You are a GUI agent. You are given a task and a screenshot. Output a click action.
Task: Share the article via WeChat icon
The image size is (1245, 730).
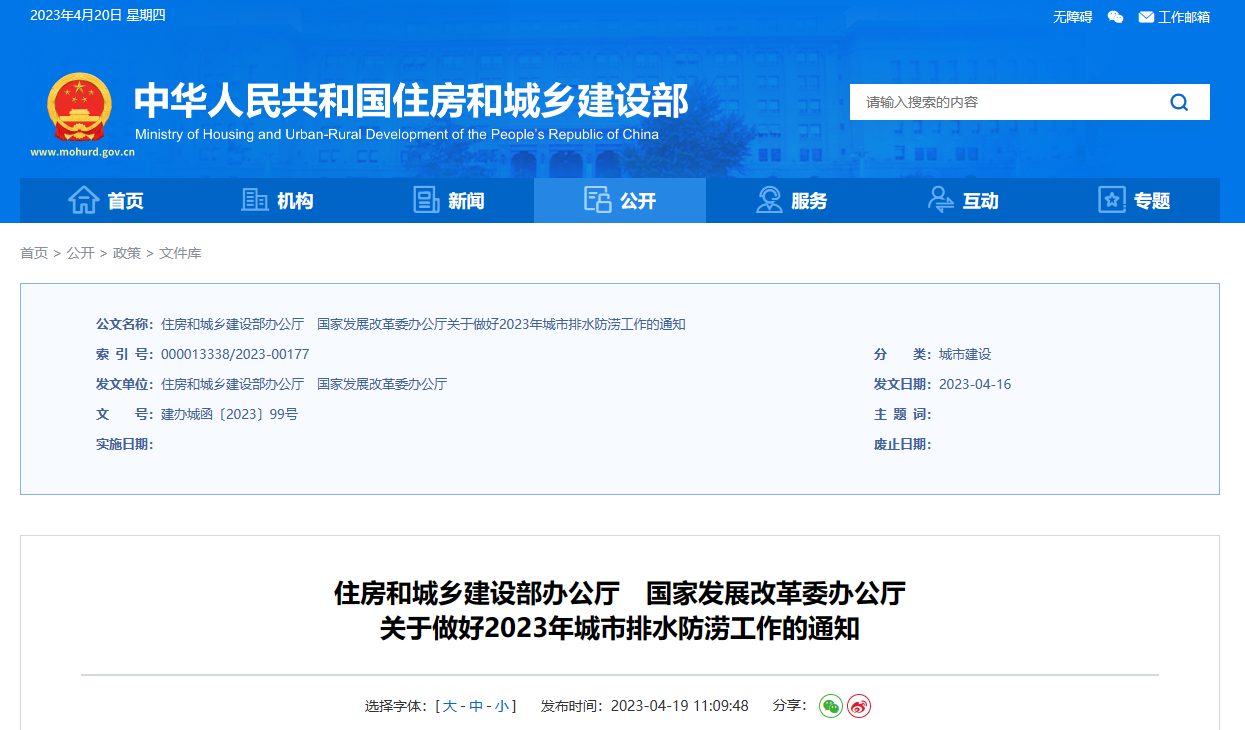pyautogui.click(x=831, y=706)
